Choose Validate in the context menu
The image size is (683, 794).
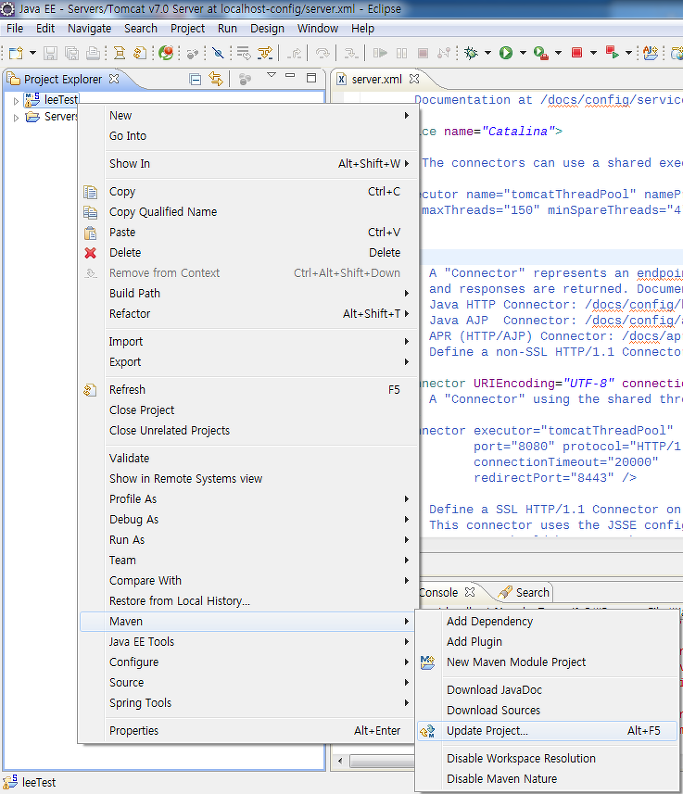coord(248,459)
